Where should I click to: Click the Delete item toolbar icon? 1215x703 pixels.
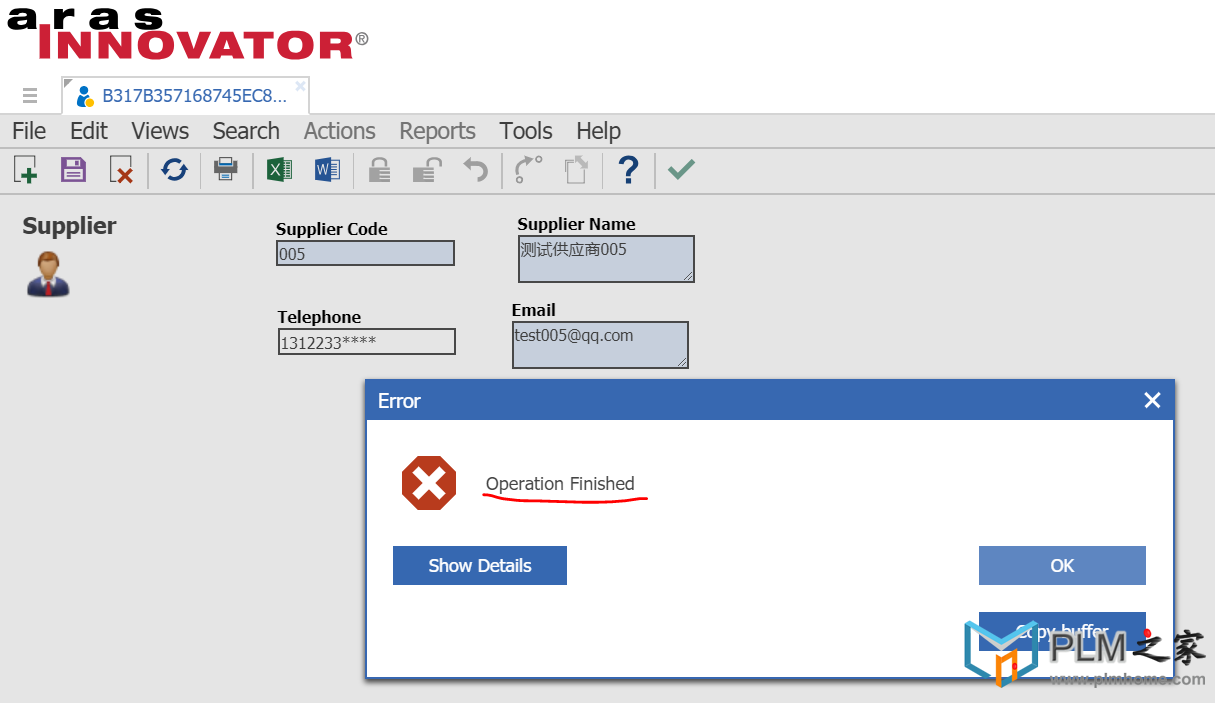tap(121, 170)
